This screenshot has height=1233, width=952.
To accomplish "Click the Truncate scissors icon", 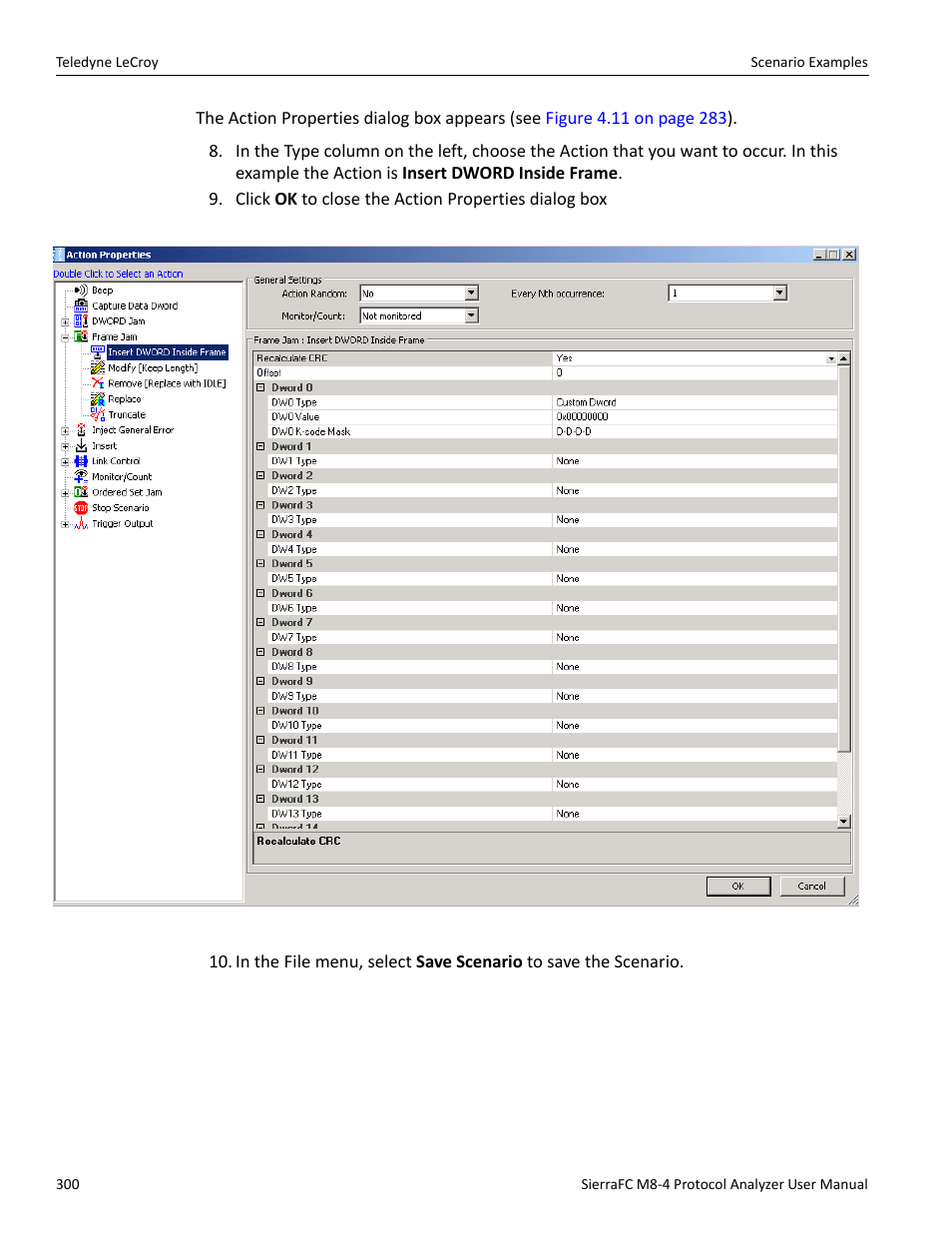I will 98,414.
